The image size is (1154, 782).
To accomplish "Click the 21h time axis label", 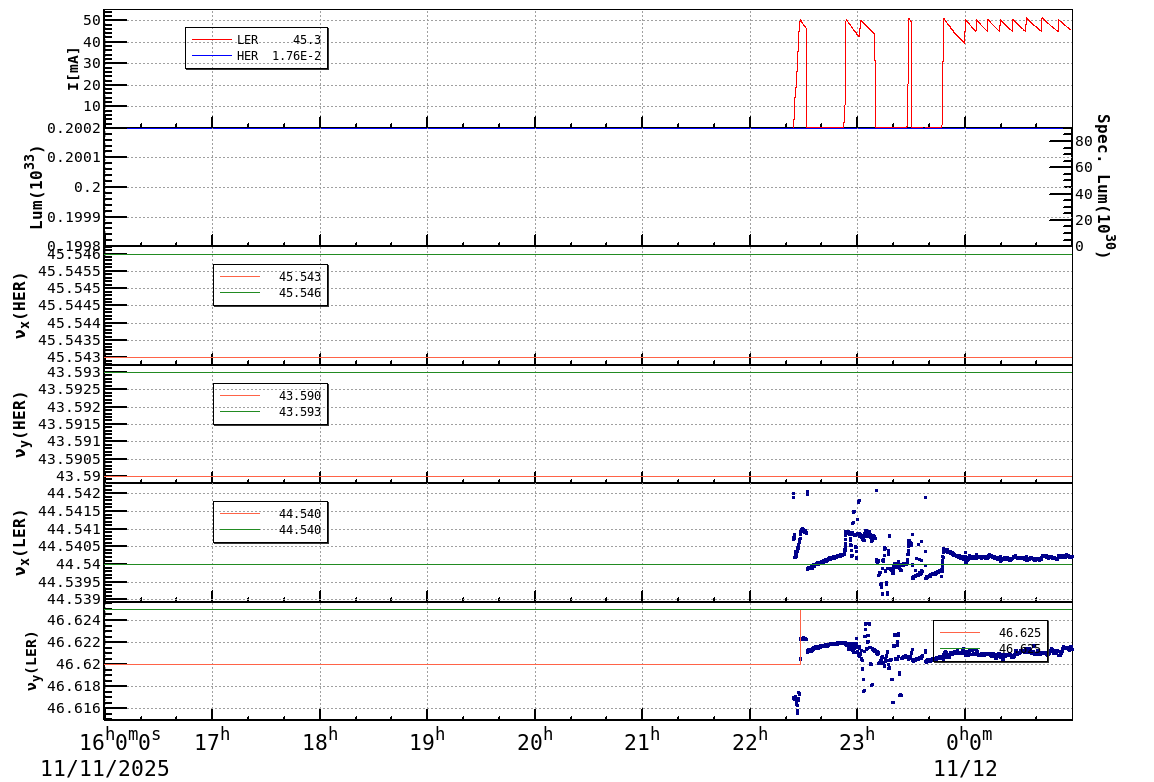I will [x=643, y=739].
